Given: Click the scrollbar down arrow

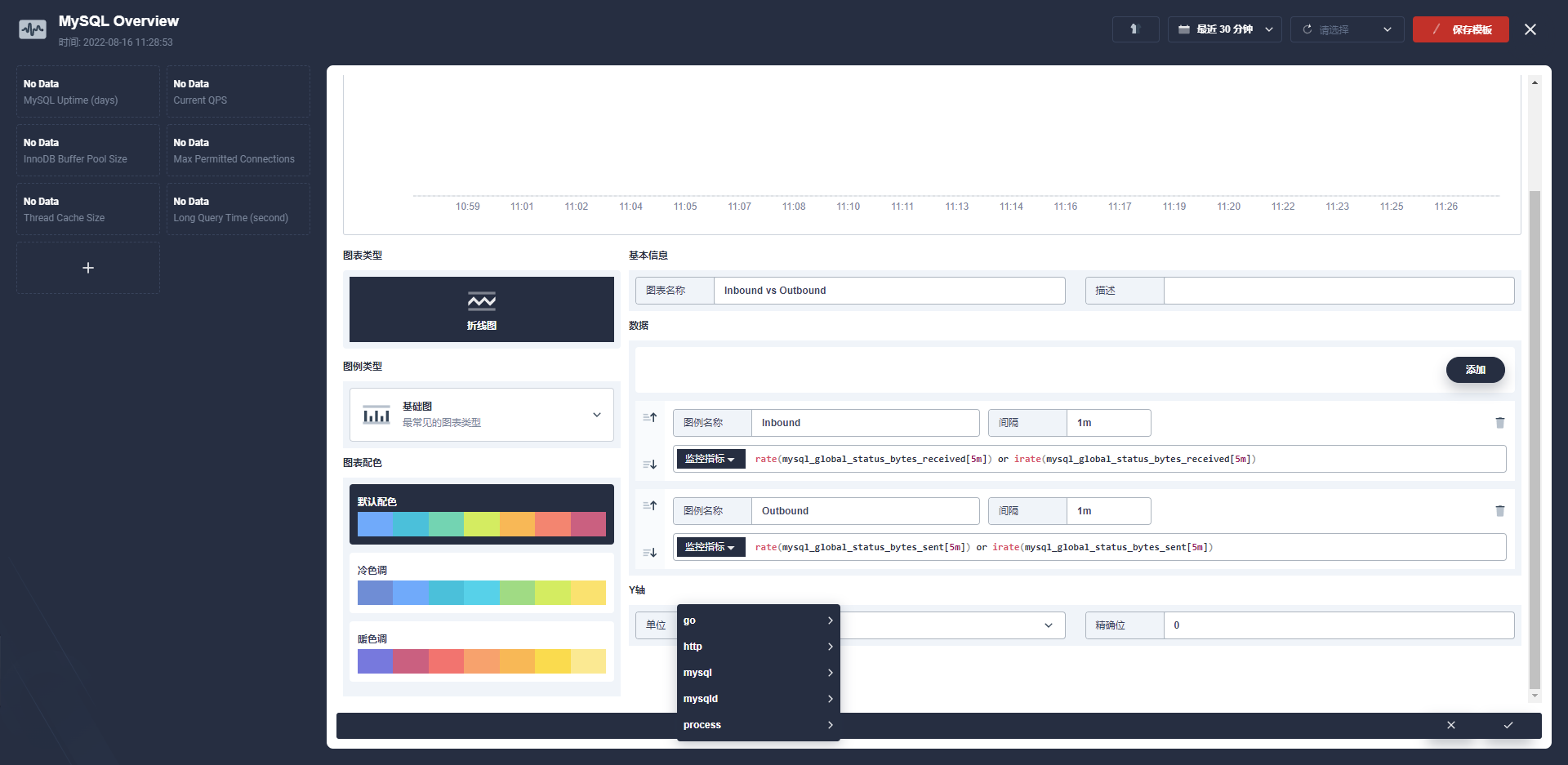Looking at the screenshot, I should [x=1535, y=696].
